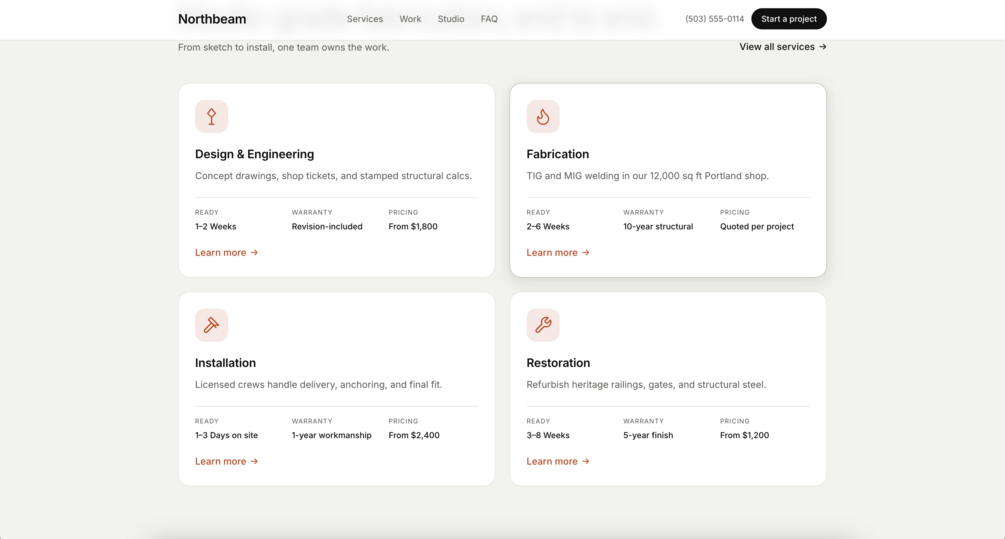Click the text '2–6 Weeks'
Viewport: 1005px width, 539px height.
coord(548,226)
